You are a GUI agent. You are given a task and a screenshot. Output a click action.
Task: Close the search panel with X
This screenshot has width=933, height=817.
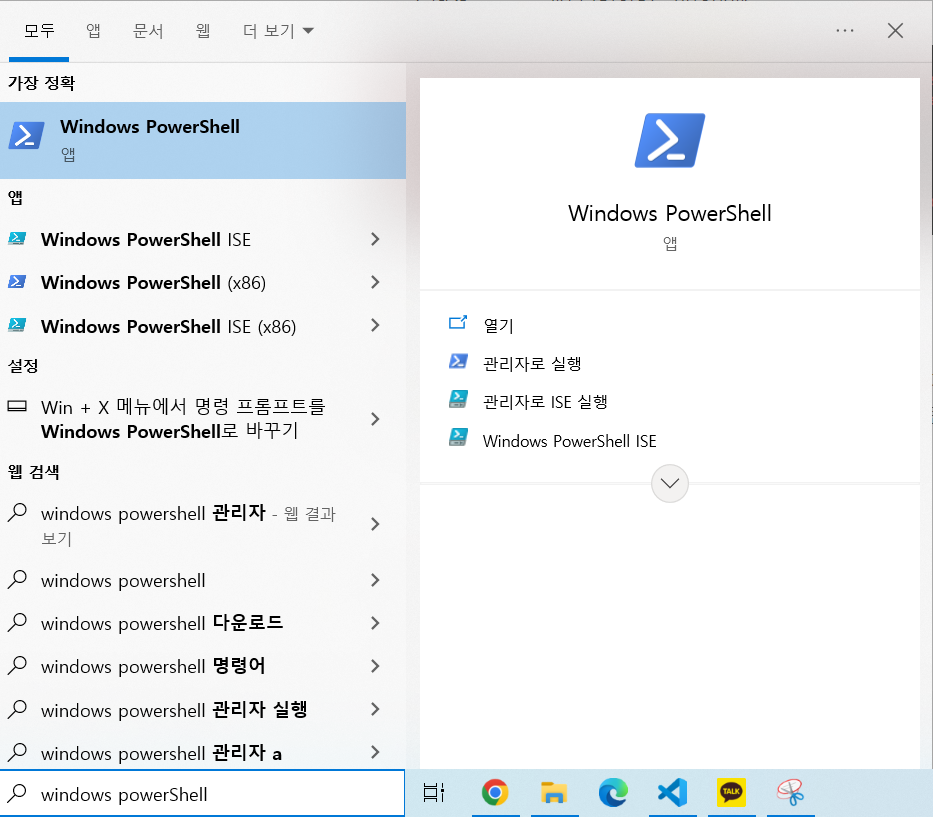pyautogui.click(x=895, y=30)
